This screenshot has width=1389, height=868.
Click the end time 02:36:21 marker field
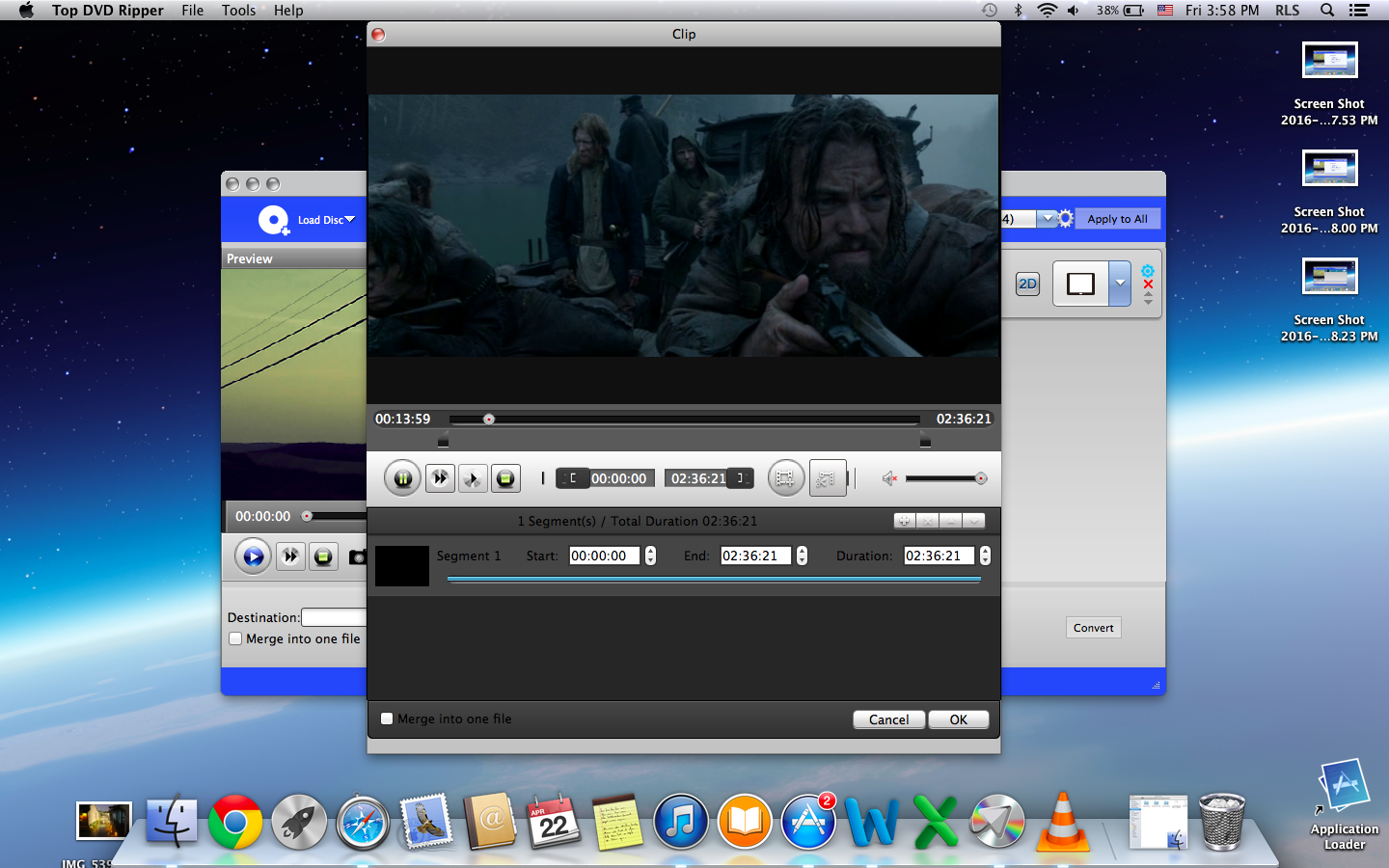[x=696, y=478]
